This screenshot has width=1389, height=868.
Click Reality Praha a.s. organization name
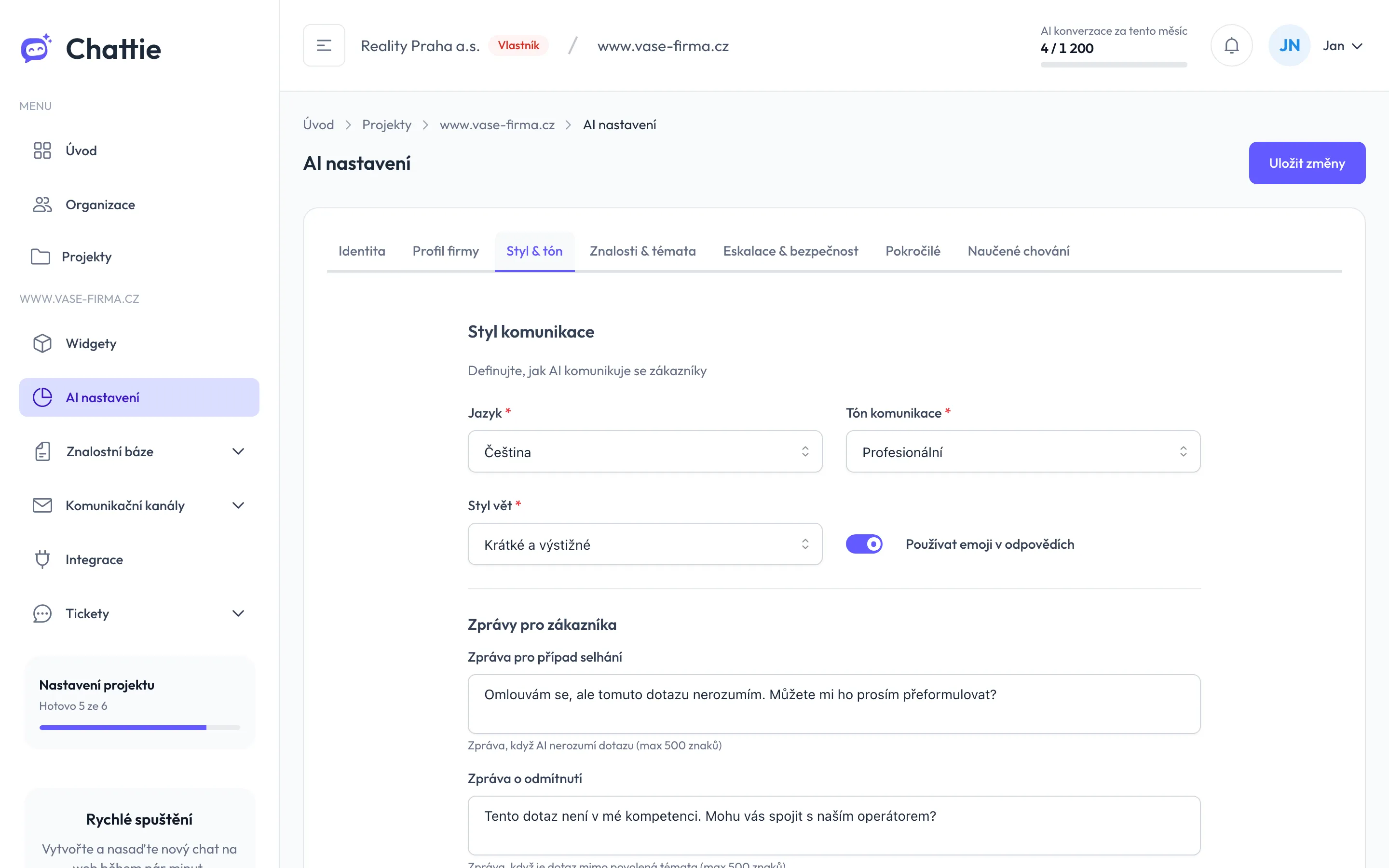[x=420, y=46]
